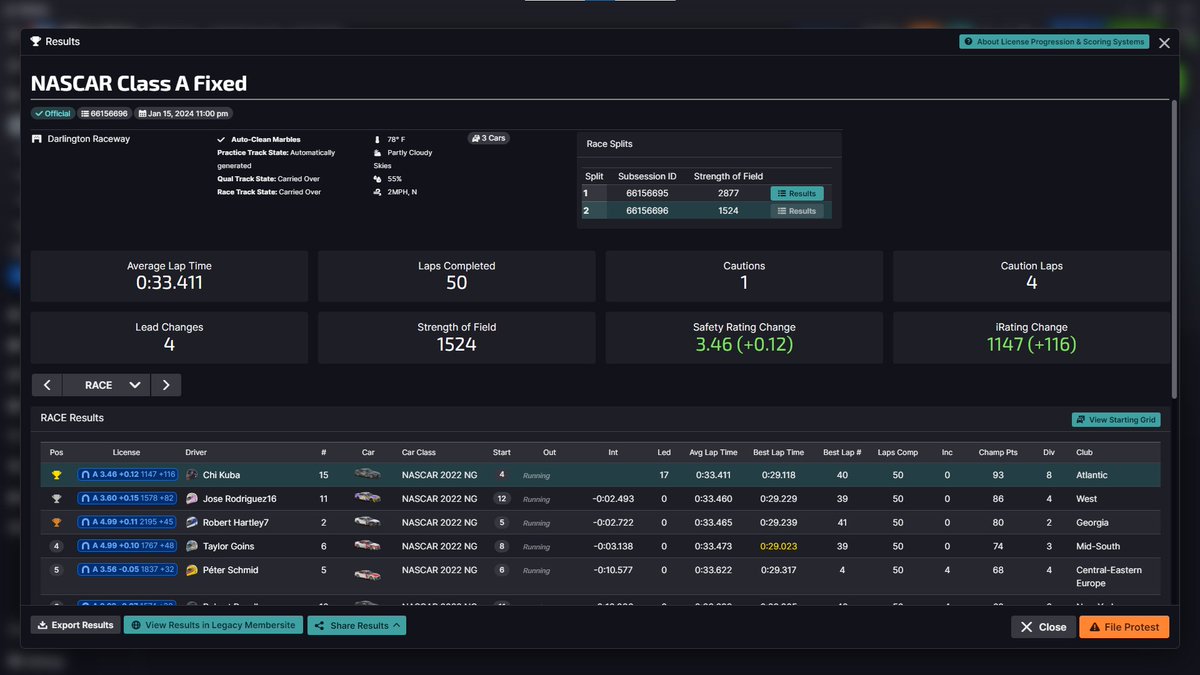This screenshot has width=1200, height=675.
Task: Click the Safety Rating Change value 3.46 (+0.12)
Action: pyautogui.click(x=744, y=344)
